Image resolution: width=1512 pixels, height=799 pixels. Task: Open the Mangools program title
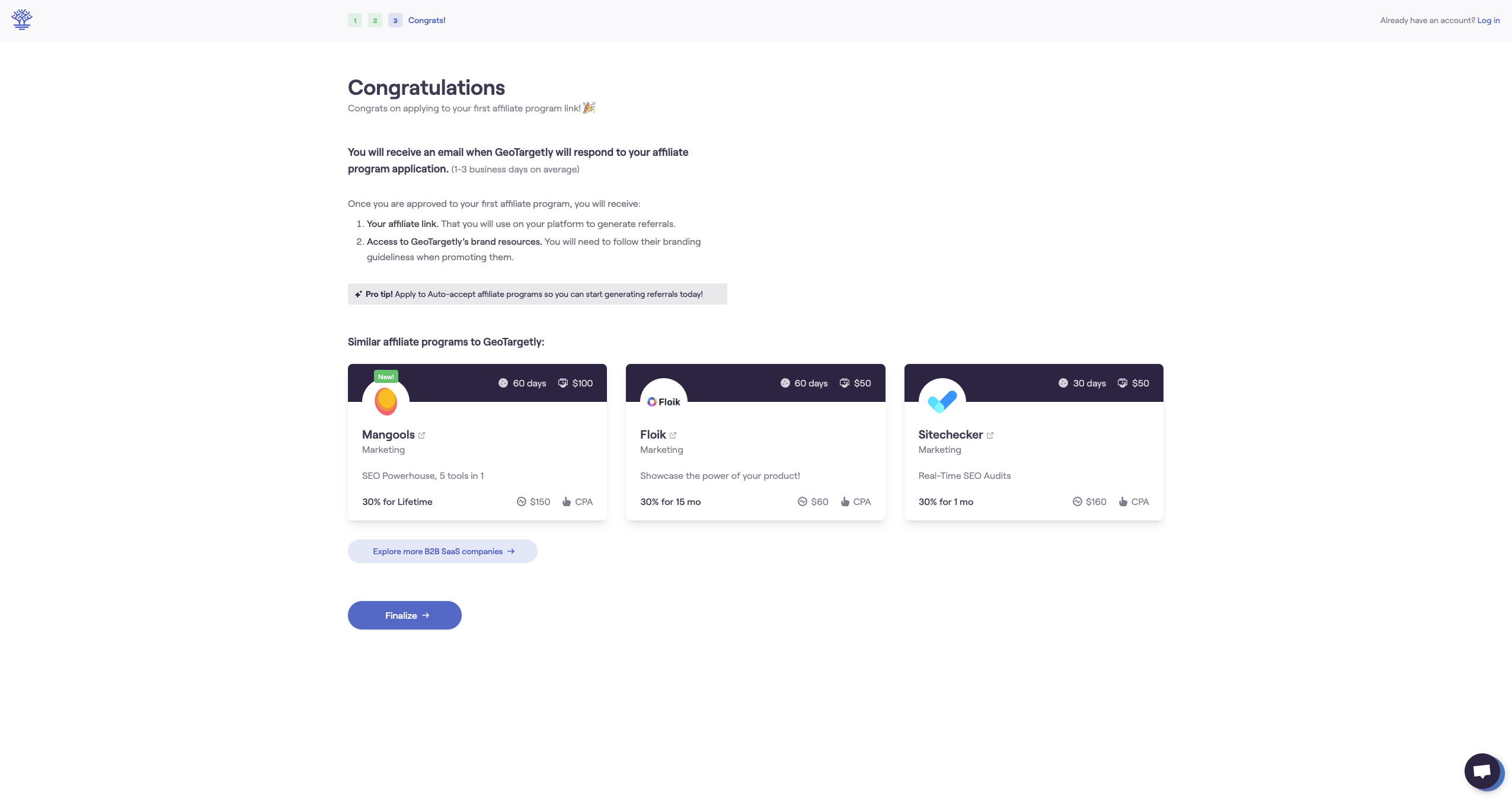click(388, 434)
